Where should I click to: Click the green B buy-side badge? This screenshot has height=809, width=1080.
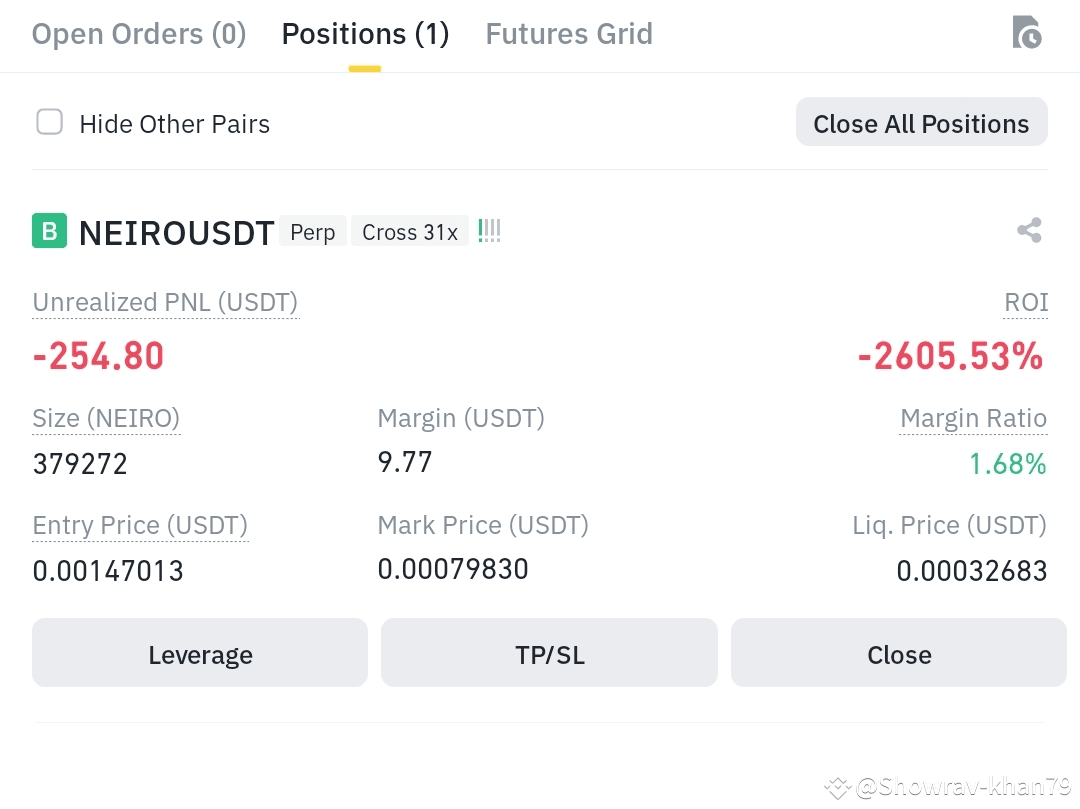50,231
